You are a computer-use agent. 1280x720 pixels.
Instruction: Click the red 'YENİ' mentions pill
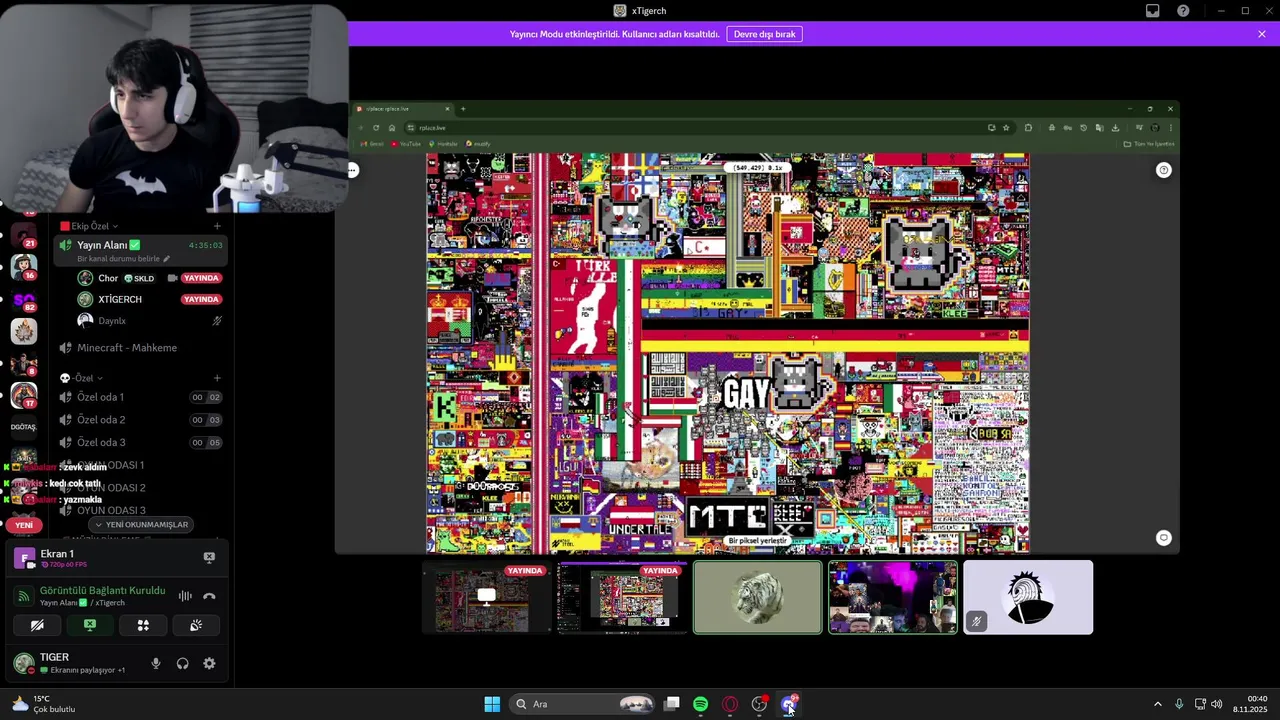24,525
